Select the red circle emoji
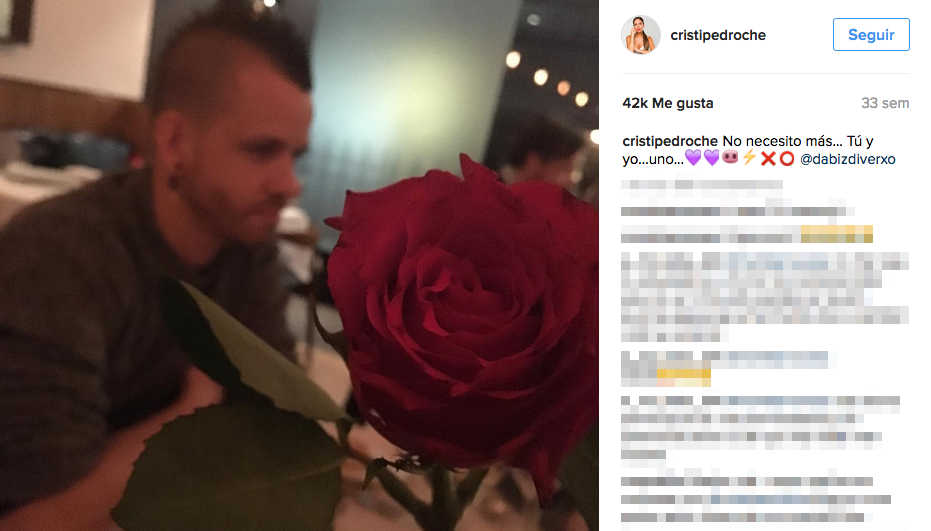931x531 pixels. click(x=787, y=159)
